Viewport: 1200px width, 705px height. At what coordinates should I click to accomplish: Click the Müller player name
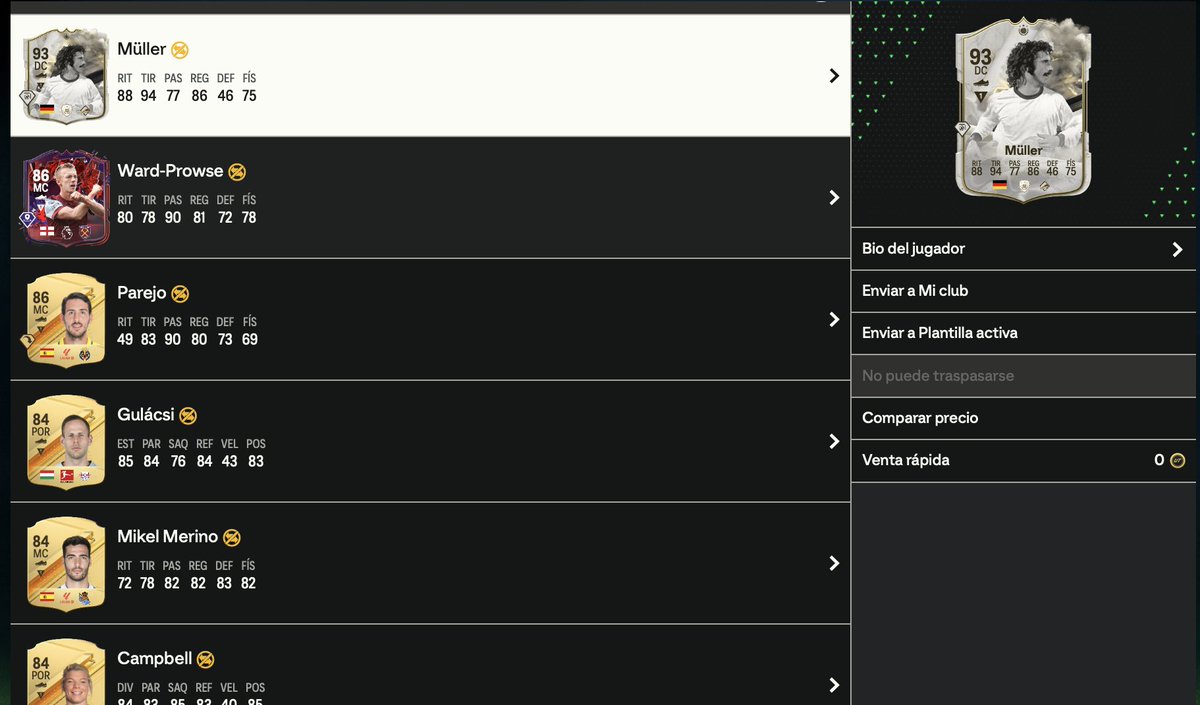click(141, 50)
